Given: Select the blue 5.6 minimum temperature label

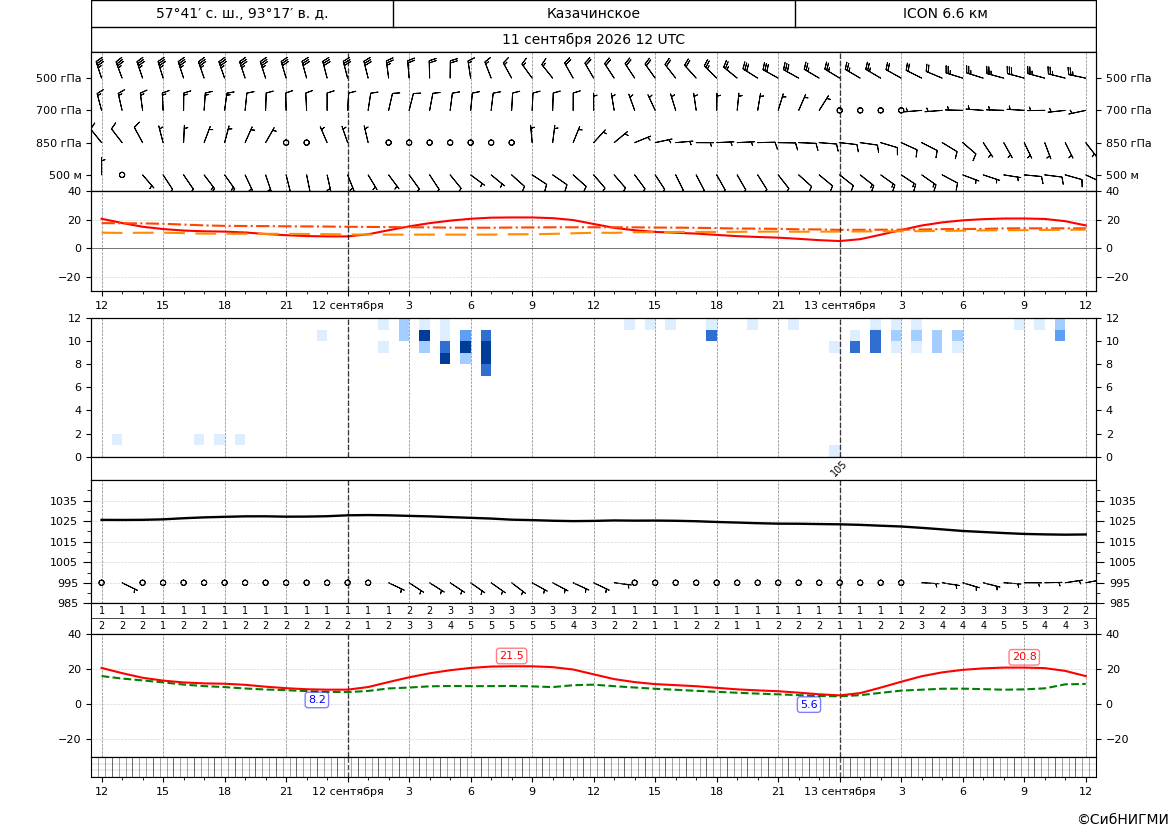Looking at the screenshot, I should [809, 704].
